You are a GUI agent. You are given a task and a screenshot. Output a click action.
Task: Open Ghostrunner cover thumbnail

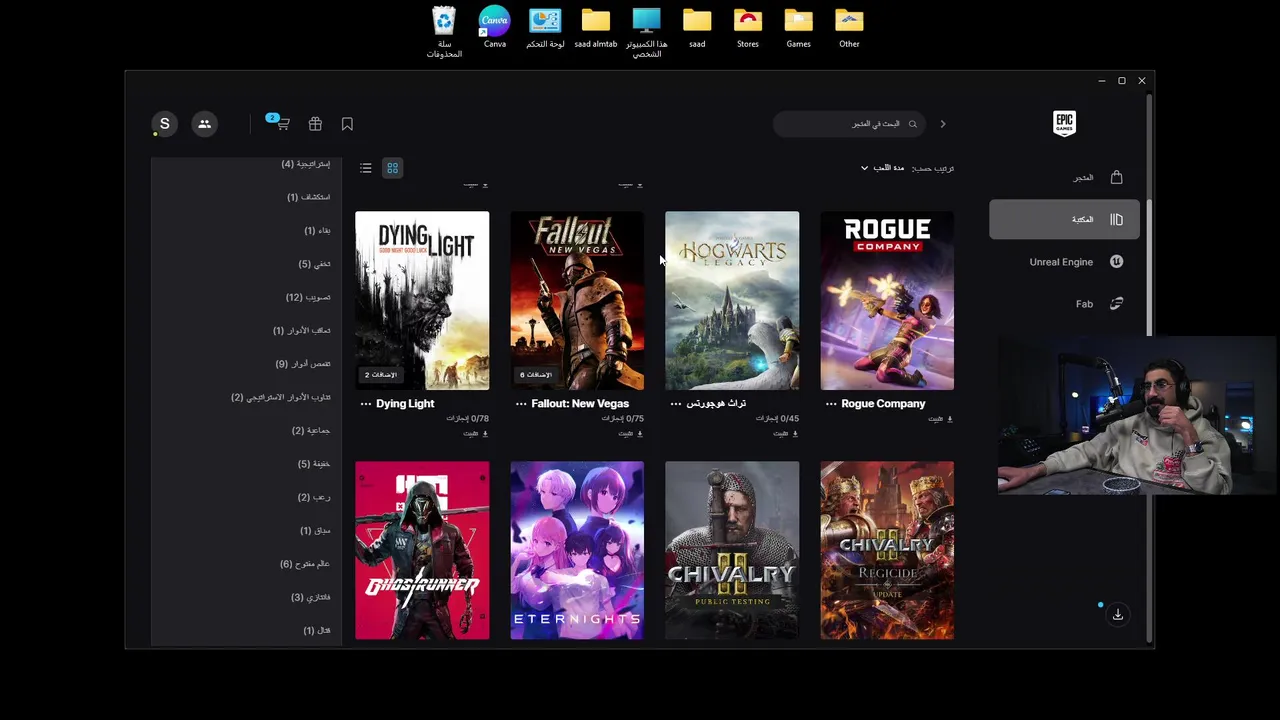[422, 550]
